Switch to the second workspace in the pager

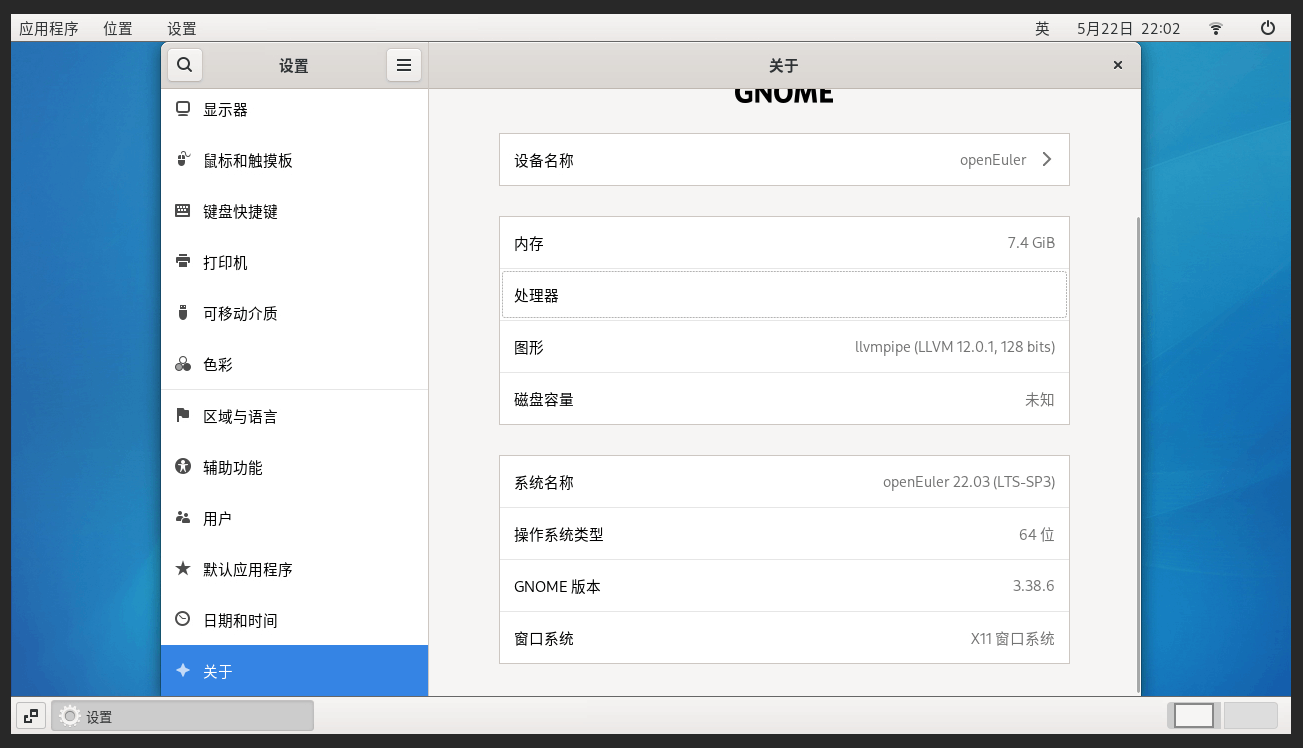coord(1250,716)
